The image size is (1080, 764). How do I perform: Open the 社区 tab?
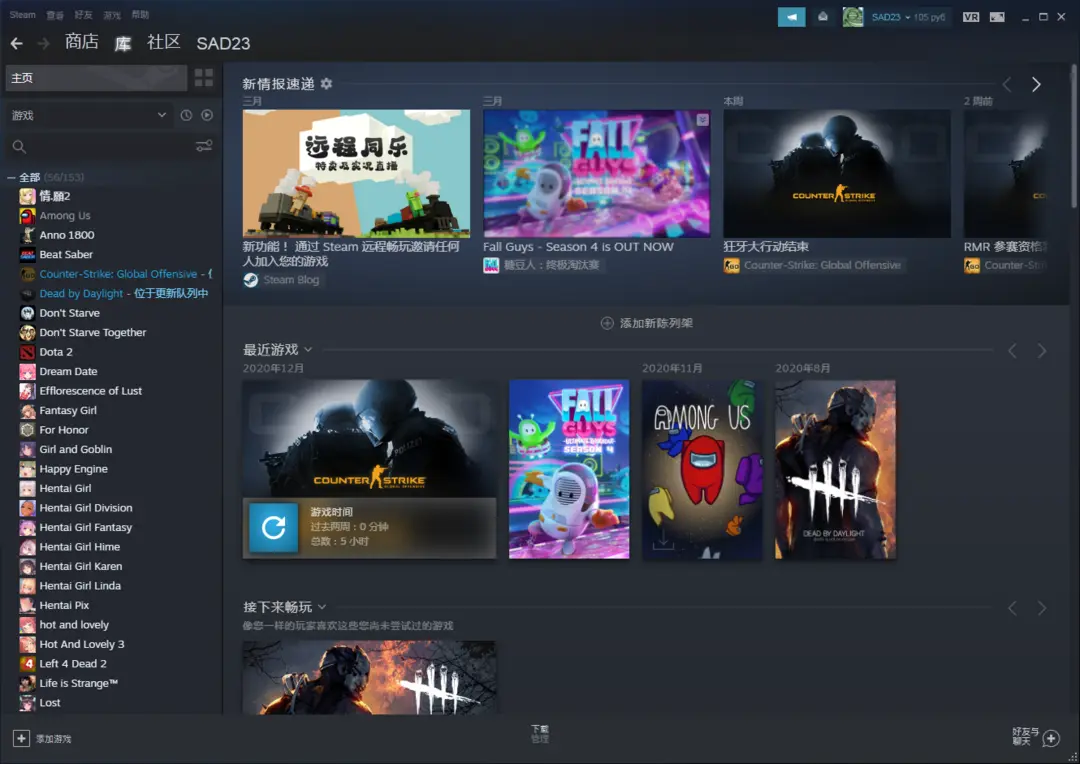163,42
